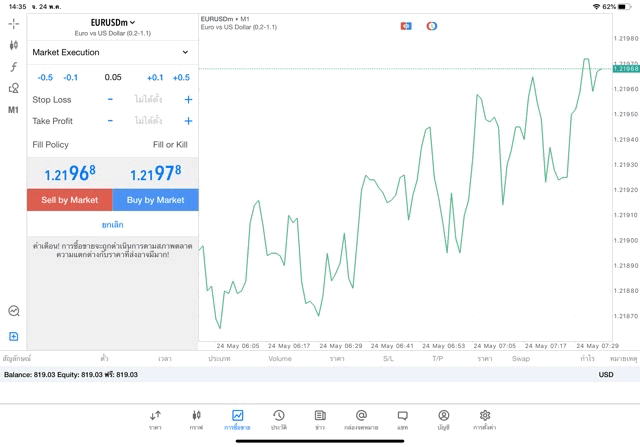This screenshot has width=640, height=447.
Task: Tap the 1.21978 buy price
Action: coord(156,173)
